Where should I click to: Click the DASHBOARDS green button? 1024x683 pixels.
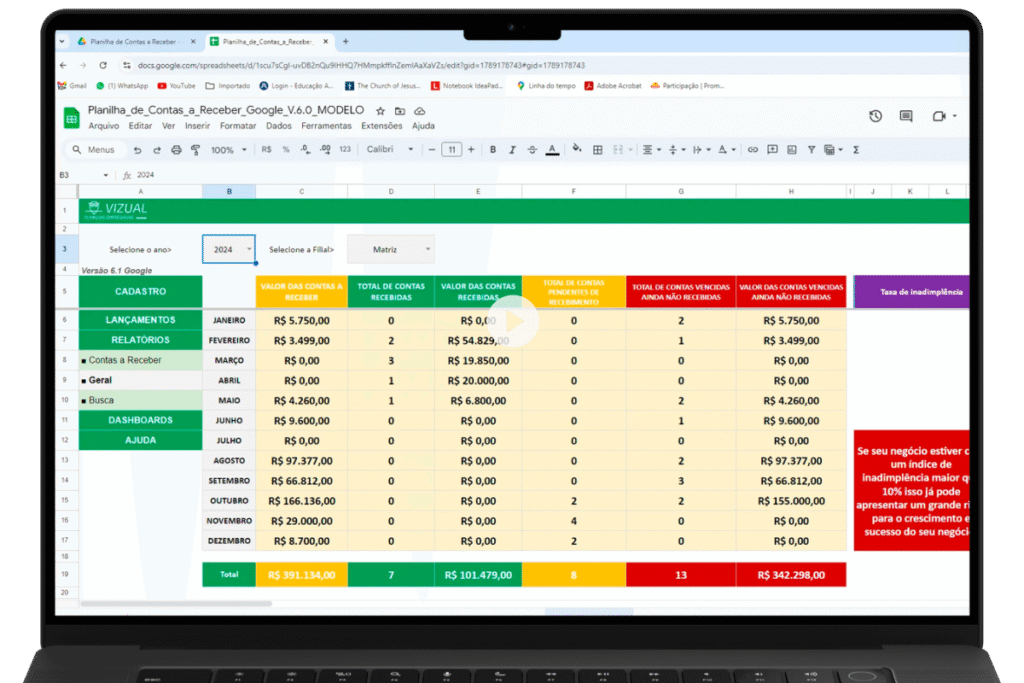coord(140,420)
